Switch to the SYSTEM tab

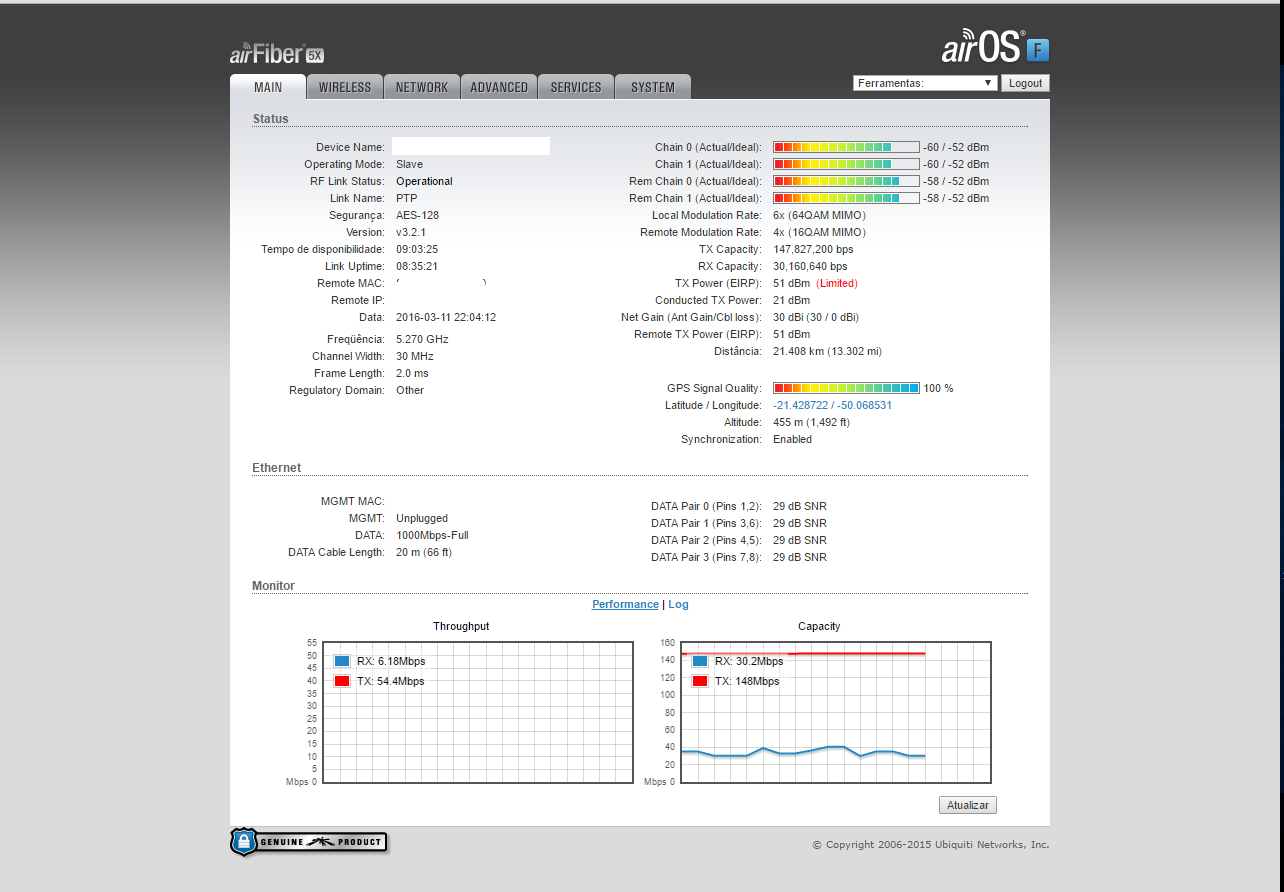coord(653,87)
